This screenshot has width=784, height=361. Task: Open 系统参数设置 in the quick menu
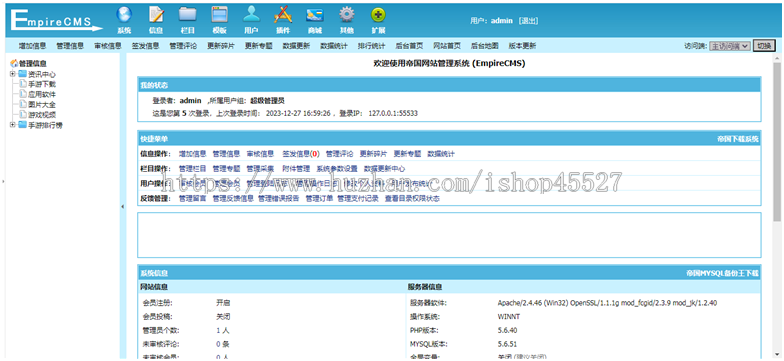click(337, 168)
